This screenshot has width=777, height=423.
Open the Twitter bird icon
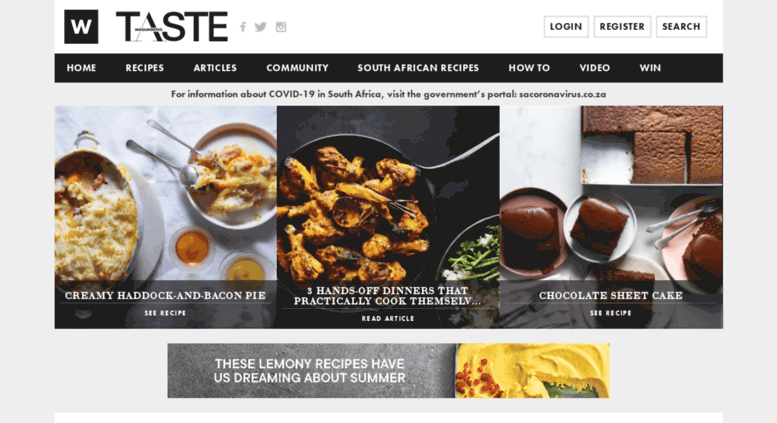261,27
